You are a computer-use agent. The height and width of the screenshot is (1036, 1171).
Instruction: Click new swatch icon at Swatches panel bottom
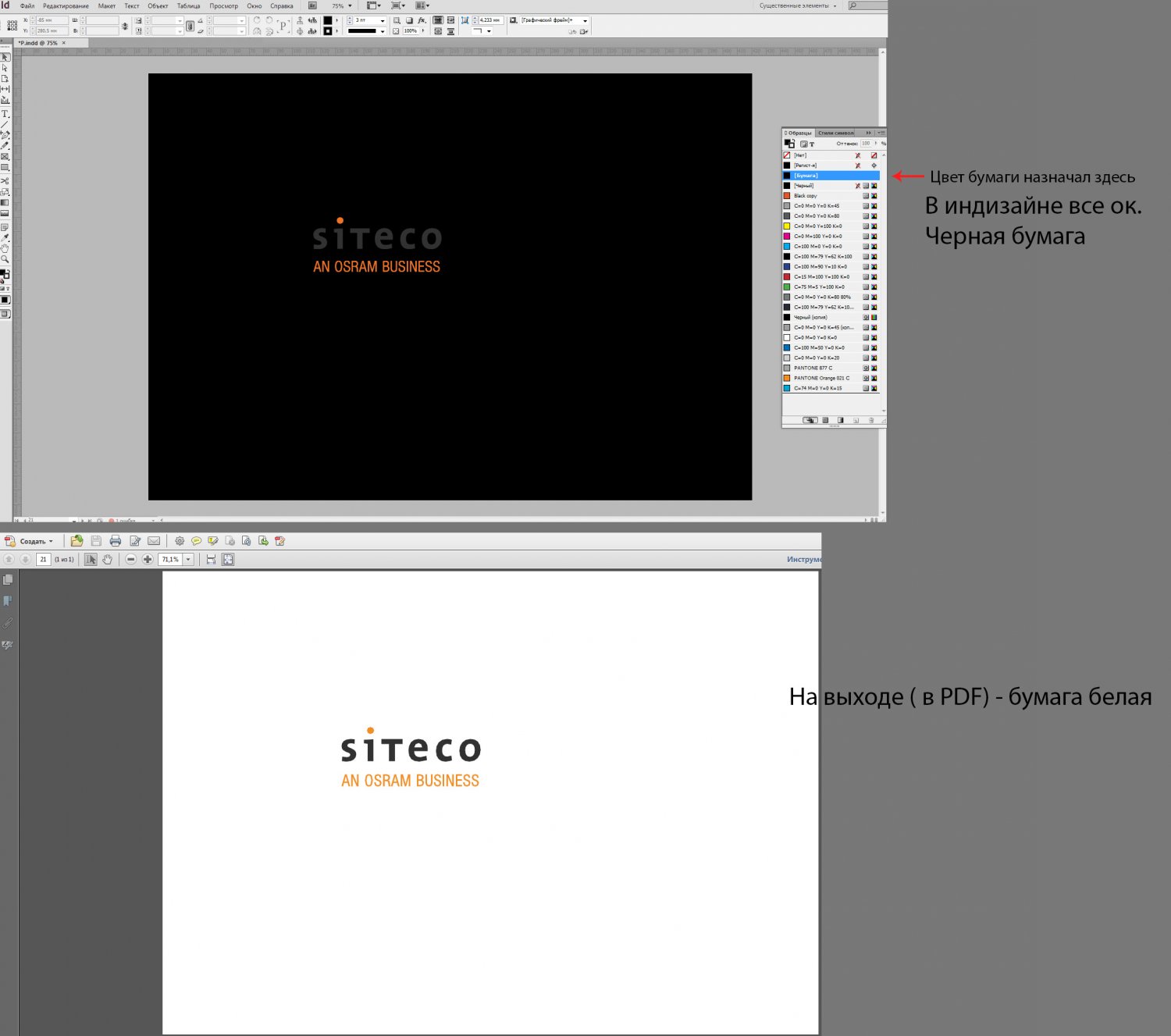(x=856, y=421)
